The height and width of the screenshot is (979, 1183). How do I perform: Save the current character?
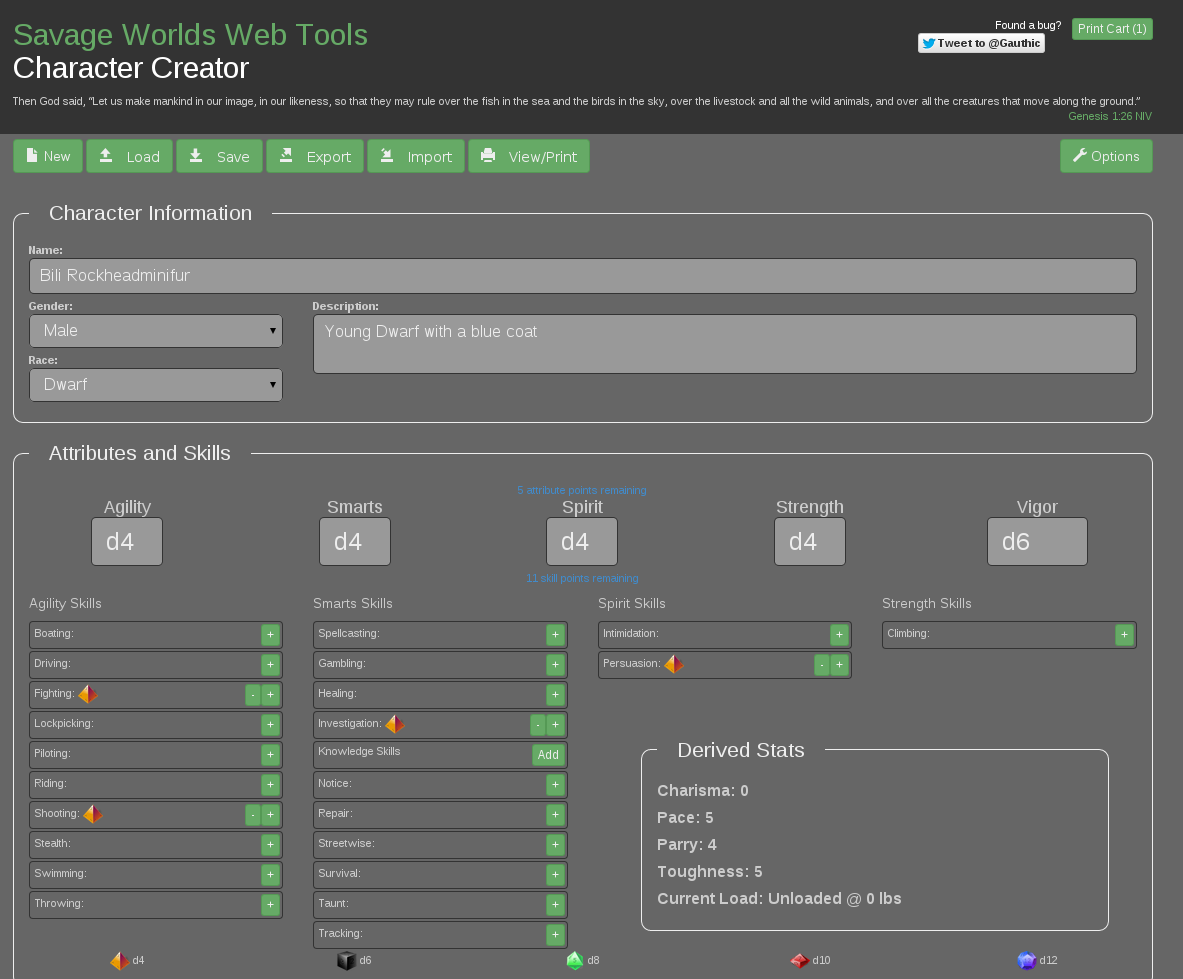(219, 156)
